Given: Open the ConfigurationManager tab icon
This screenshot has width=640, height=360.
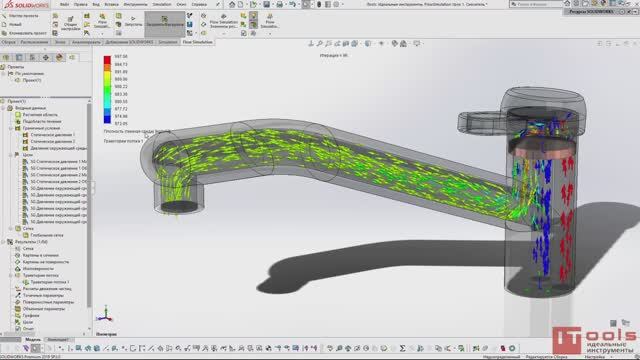Looking at the screenshot, I should click(33, 58).
